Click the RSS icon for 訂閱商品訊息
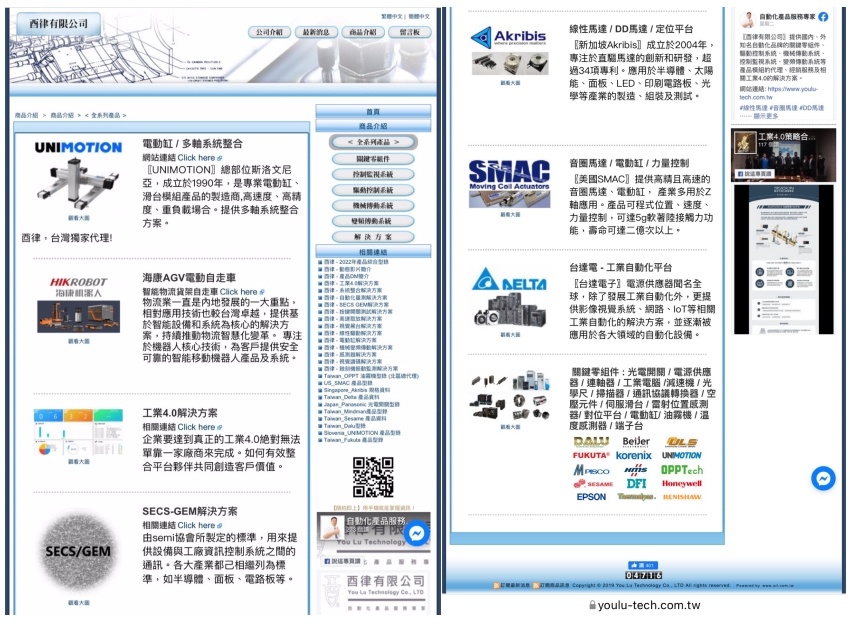Screen dimensions: 850x634 tap(536, 585)
